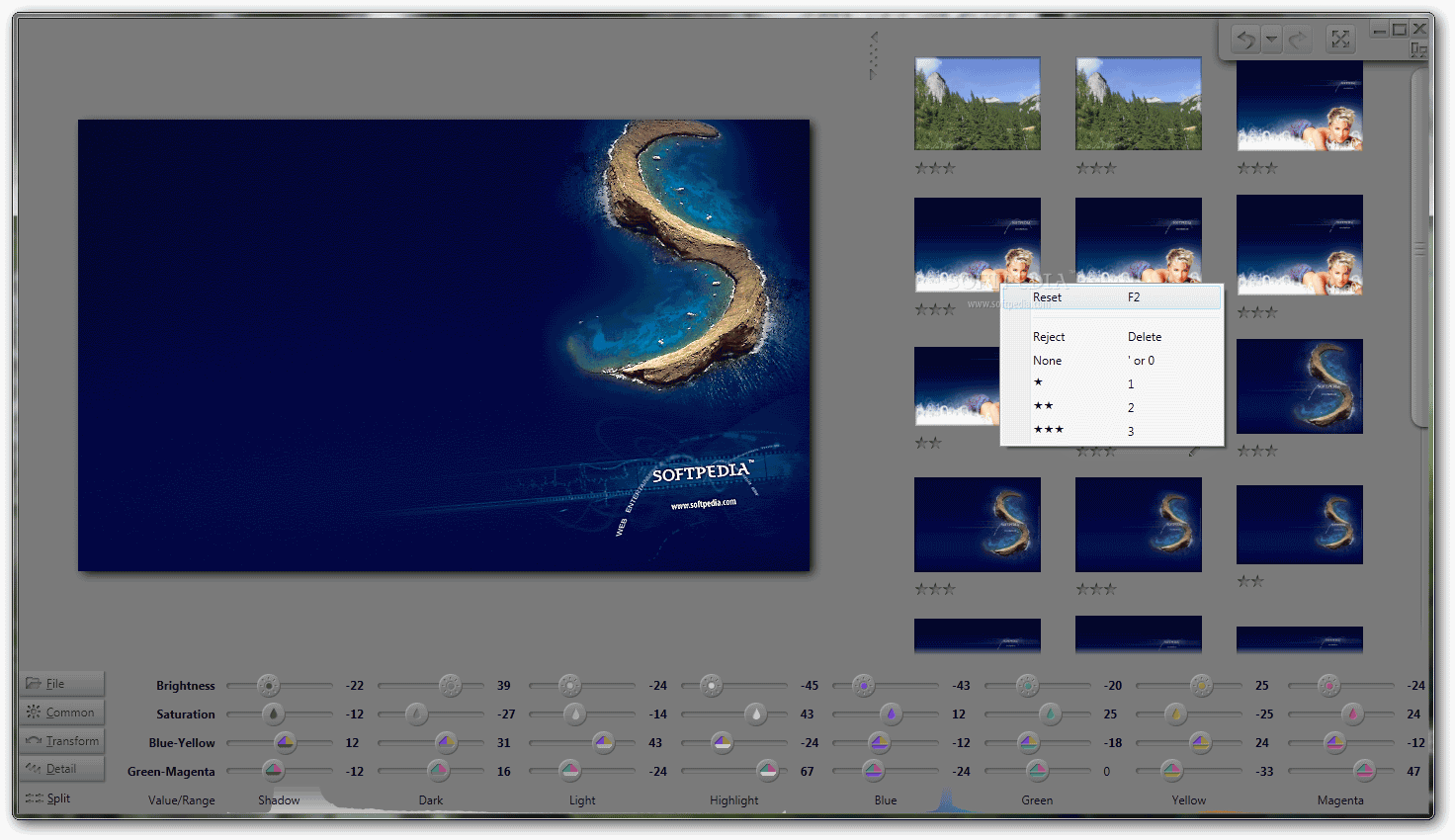Click the dual-window layout icon below close
This screenshot has height=840, width=1455.
(x=1419, y=50)
